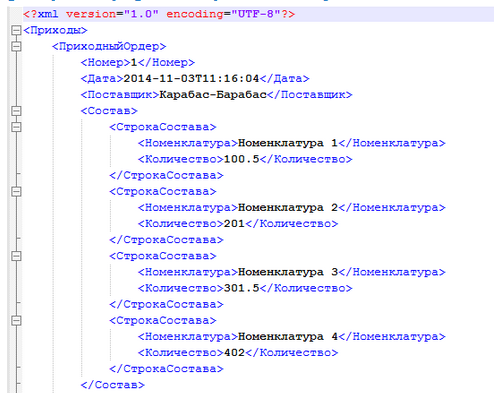This screenshot has width=501, height=393.
Task: Click the value Номенклатура 3
Action: point(288,272)
